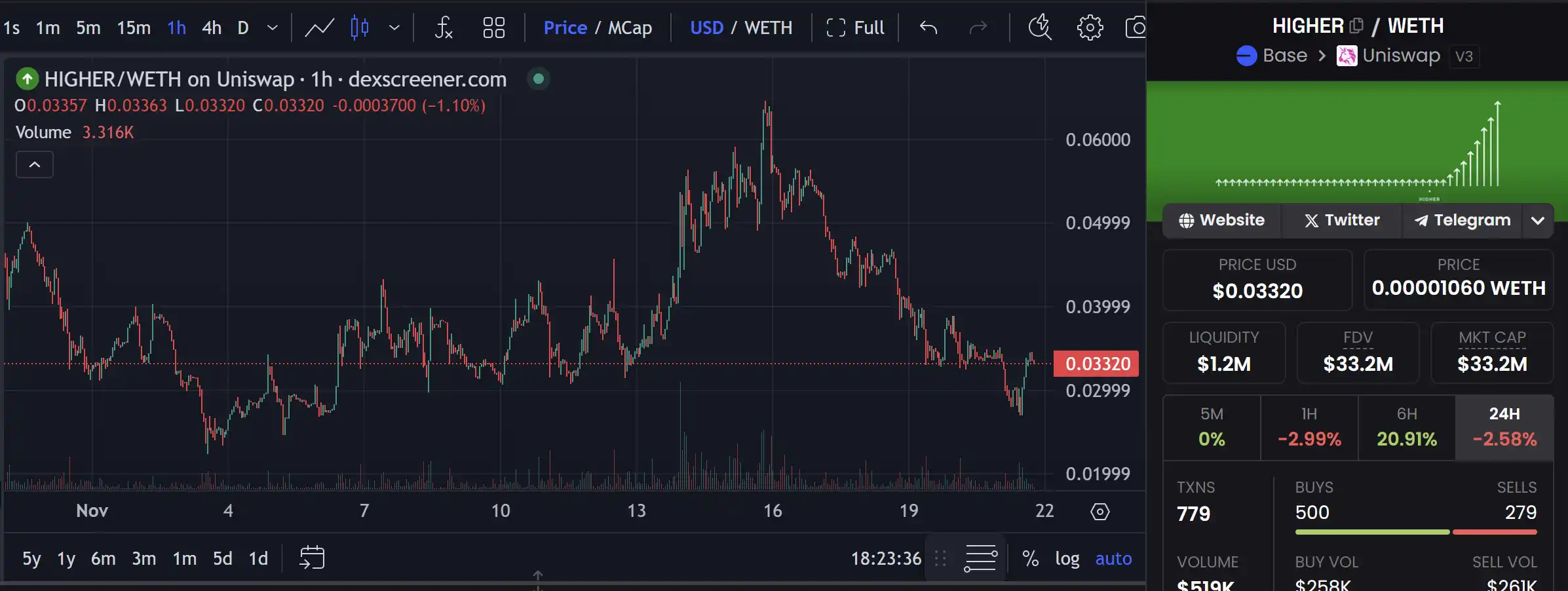Click the Website button

point(1221,220)
